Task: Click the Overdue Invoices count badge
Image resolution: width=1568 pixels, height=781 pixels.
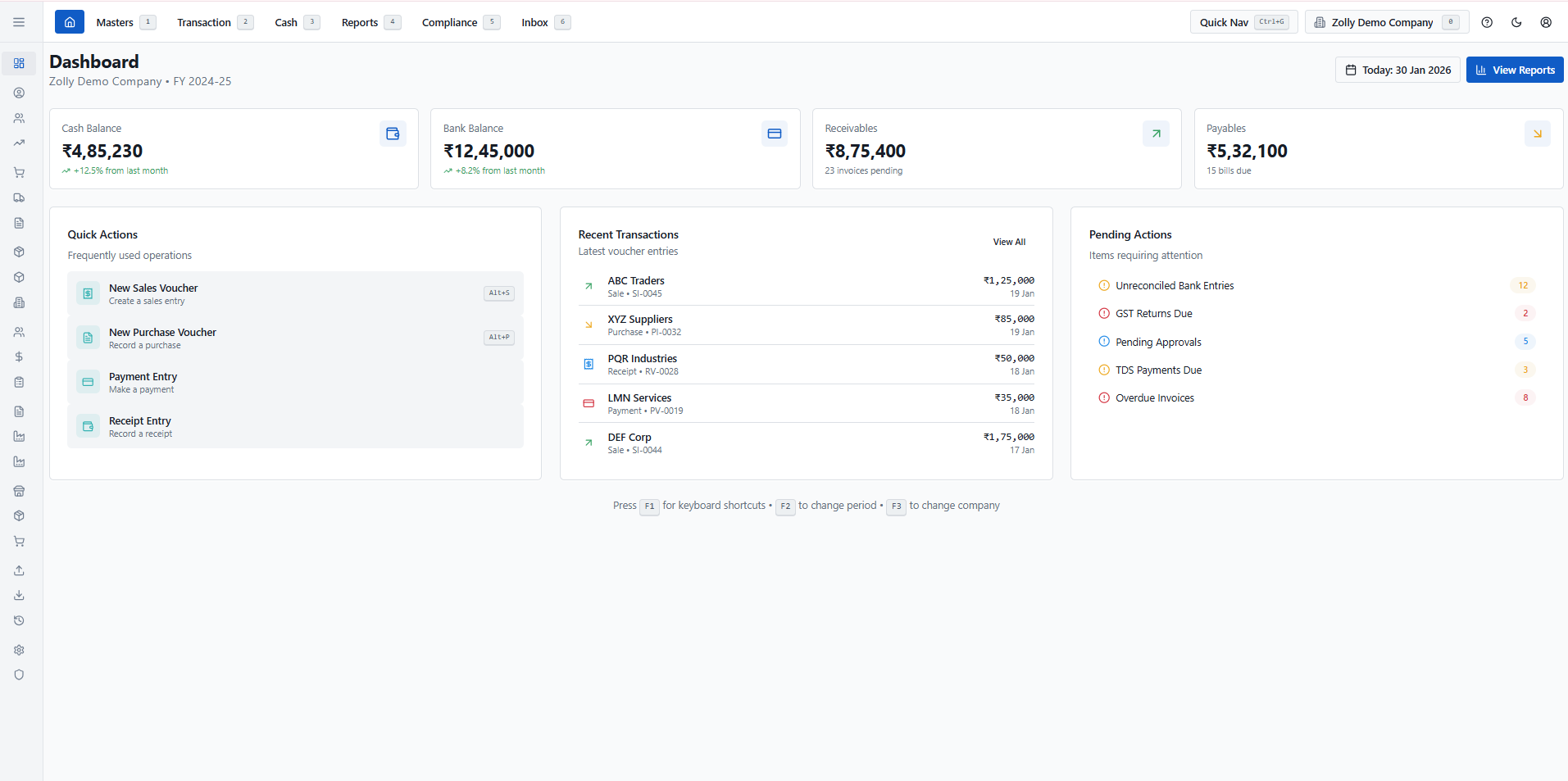Action: 1525,397
